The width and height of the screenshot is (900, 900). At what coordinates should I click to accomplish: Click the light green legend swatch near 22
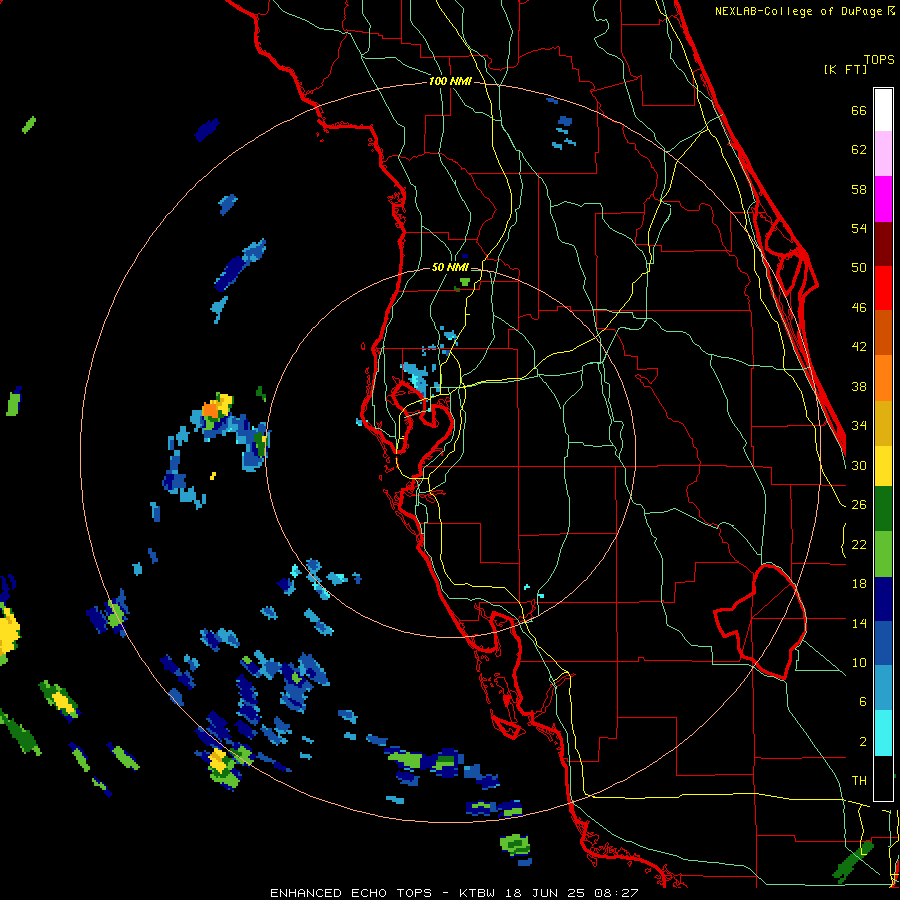(883, 554)
